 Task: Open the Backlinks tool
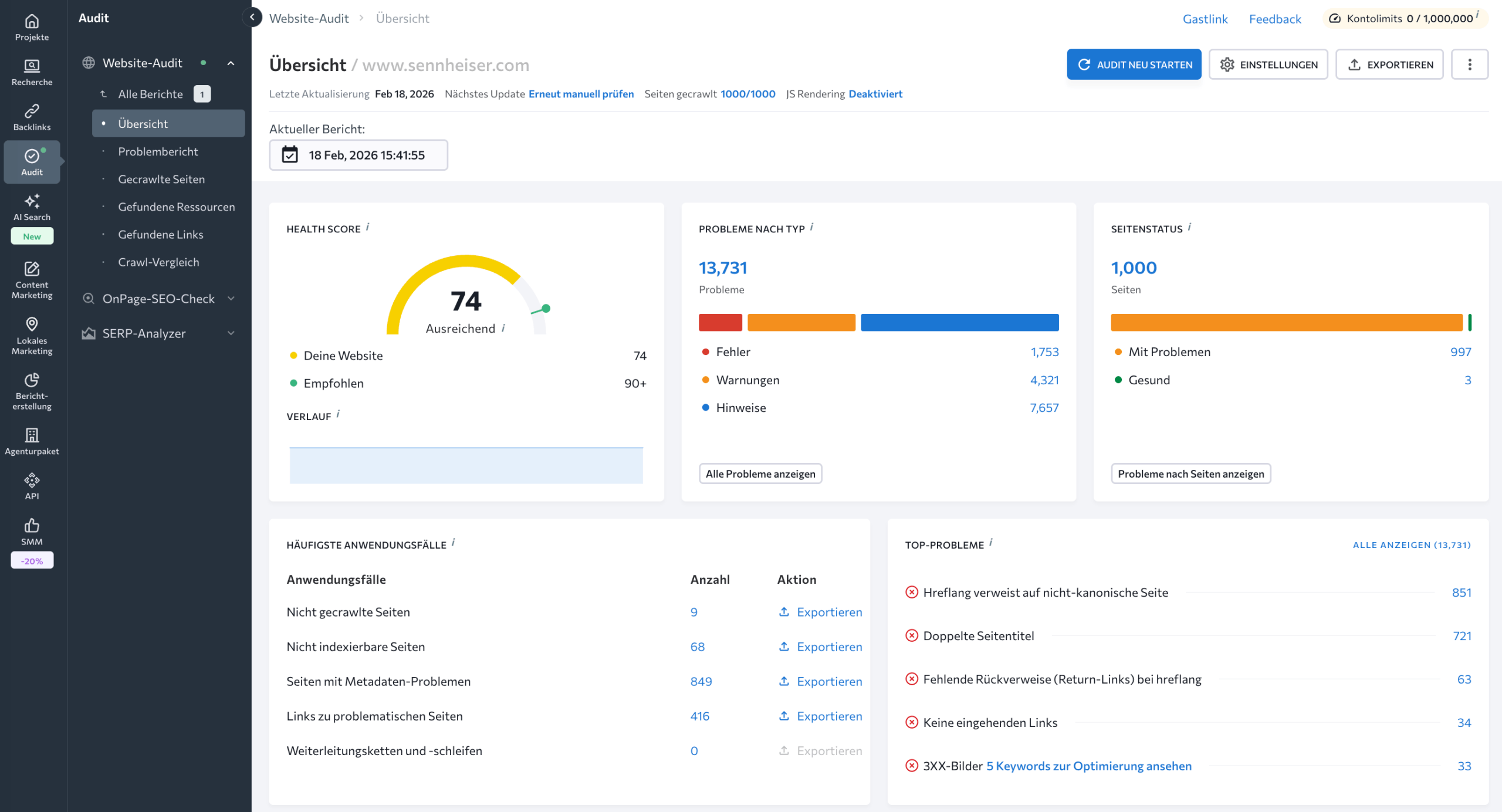pos(32,111)
